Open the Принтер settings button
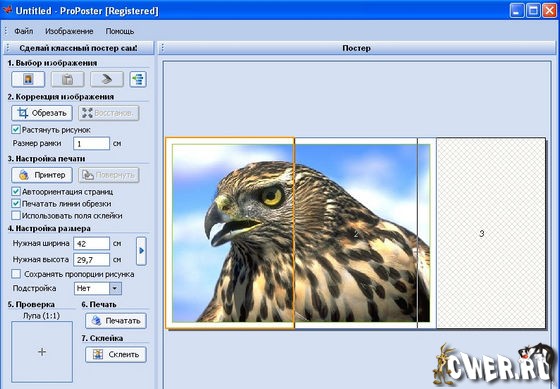Viewport: 560px width, 389px height. 42,175
